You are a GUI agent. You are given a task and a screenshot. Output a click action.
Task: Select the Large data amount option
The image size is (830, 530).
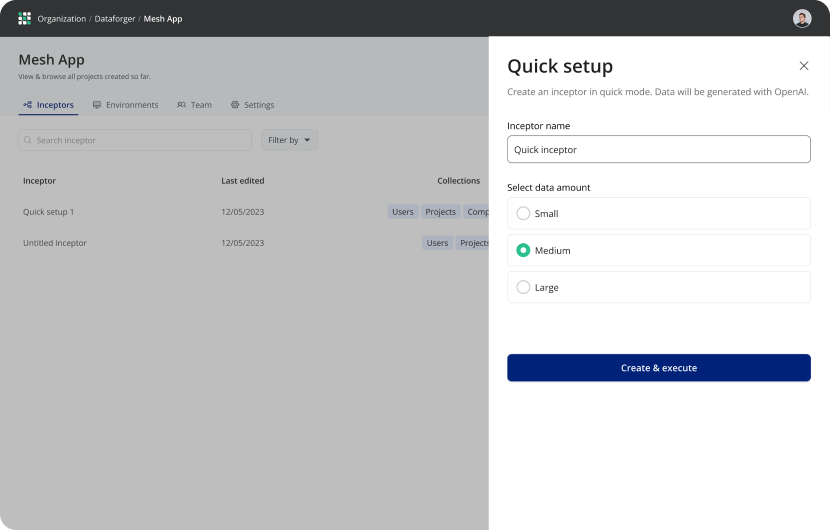[x=523, y=287]
